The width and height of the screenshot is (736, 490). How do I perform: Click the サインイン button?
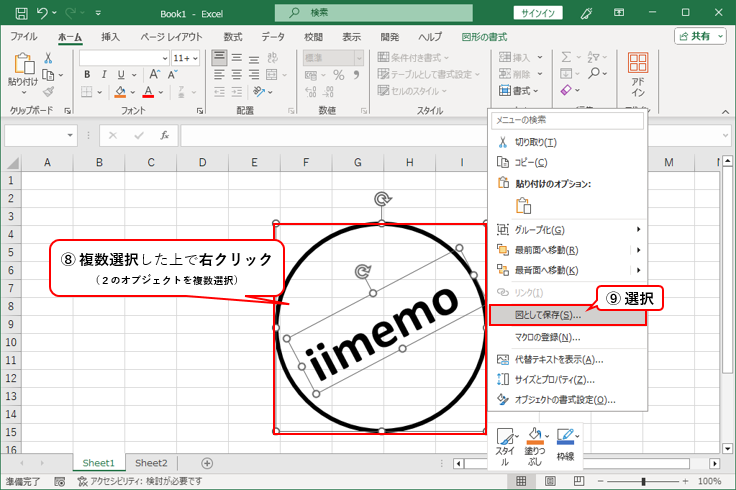pos(538,13)
